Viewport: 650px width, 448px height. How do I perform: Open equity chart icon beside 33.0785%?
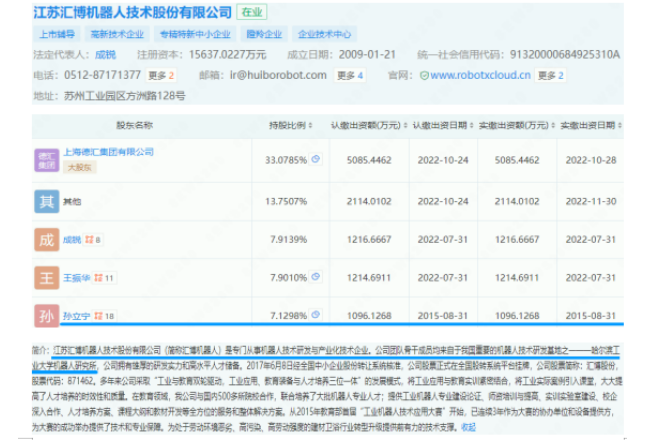pyautogui.click(x=315, y=159)
